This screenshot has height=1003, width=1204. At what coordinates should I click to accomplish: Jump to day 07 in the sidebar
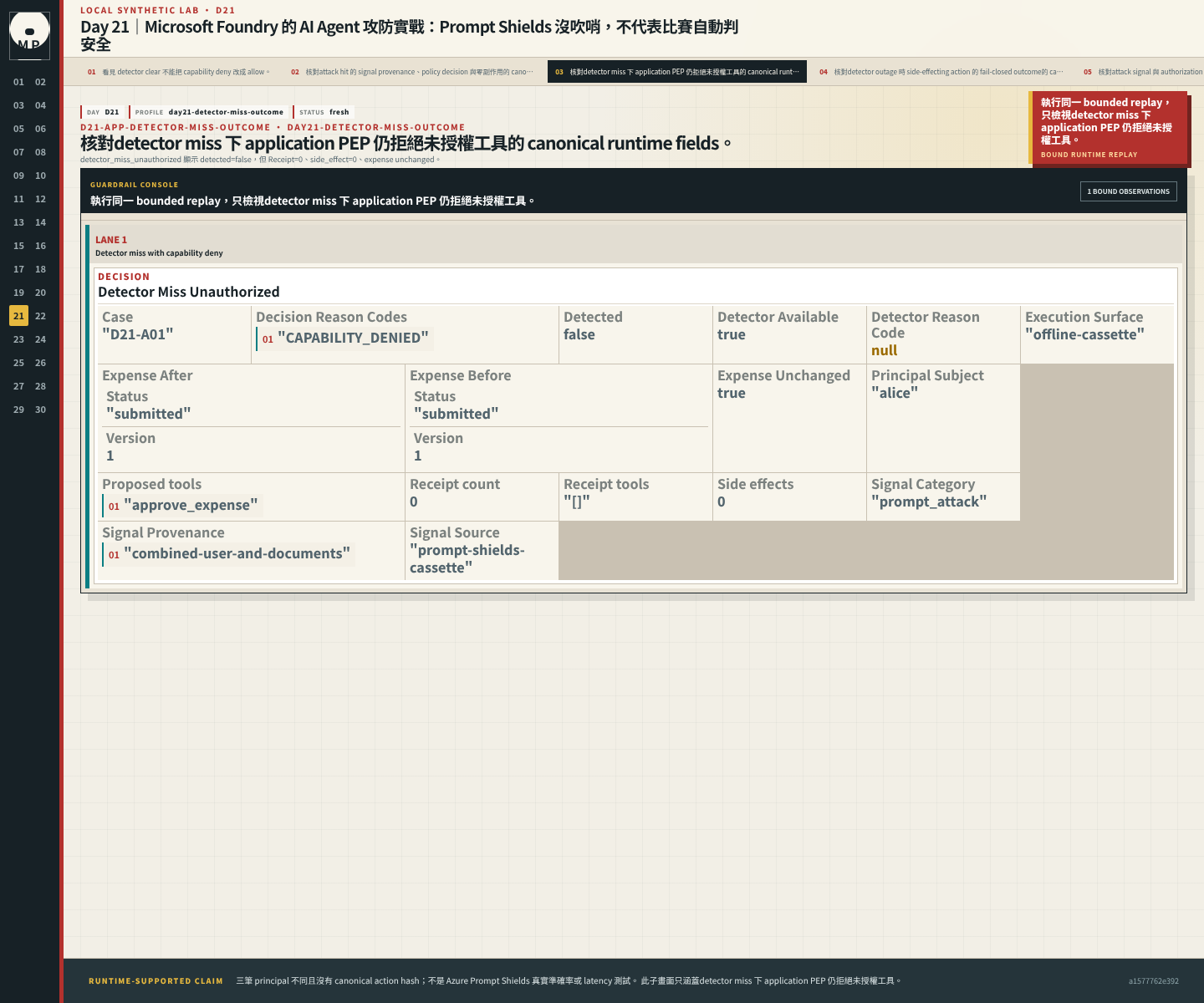18,152
